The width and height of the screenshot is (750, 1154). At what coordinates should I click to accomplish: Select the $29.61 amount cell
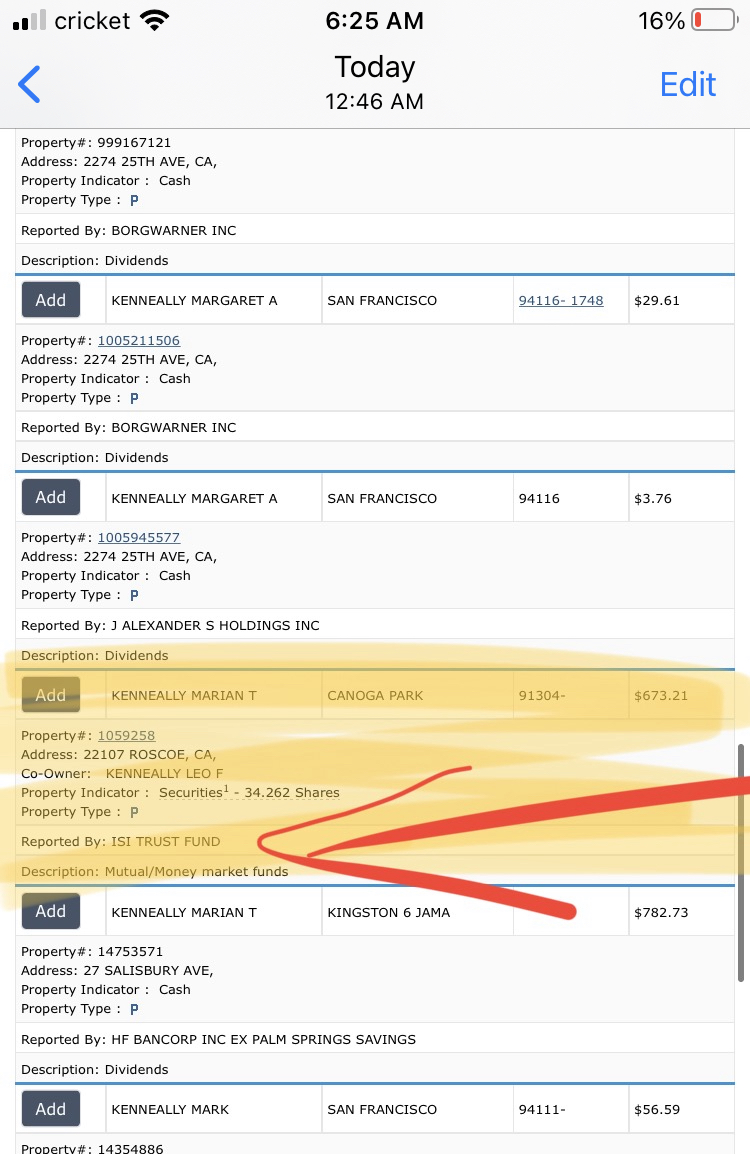[682, 300]
